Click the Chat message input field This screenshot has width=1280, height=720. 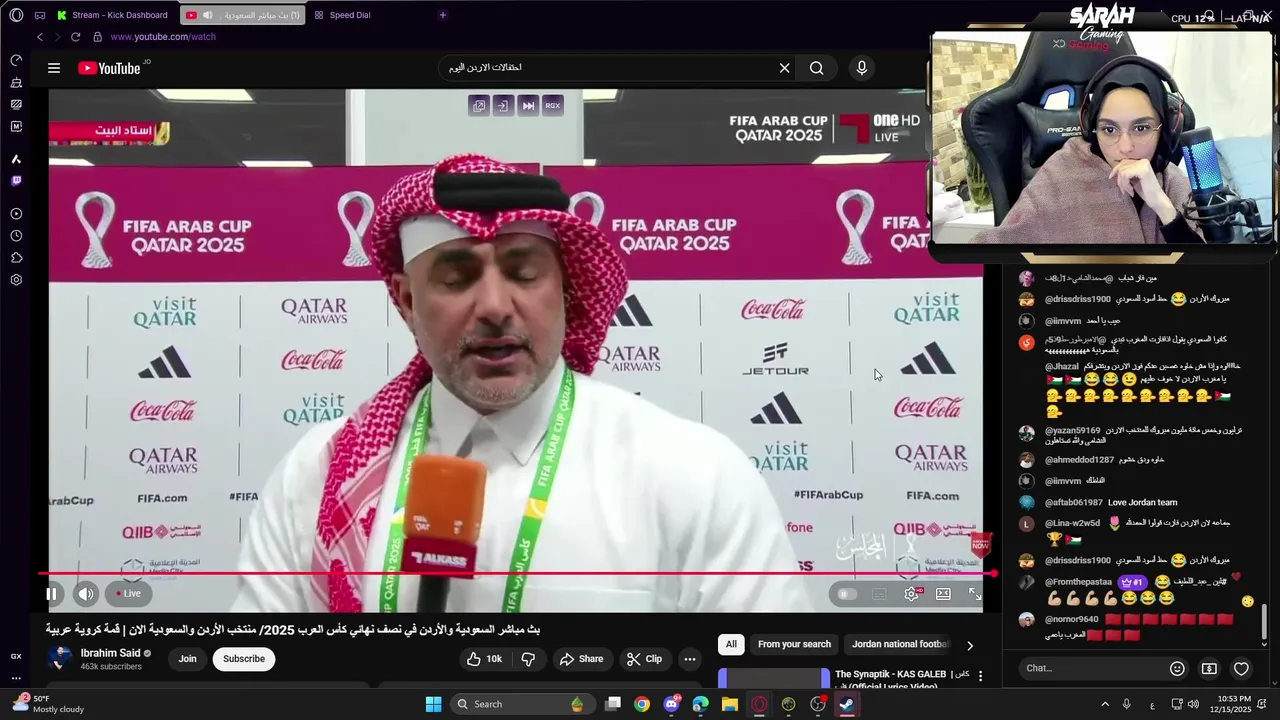click(x=1090, y=668)
